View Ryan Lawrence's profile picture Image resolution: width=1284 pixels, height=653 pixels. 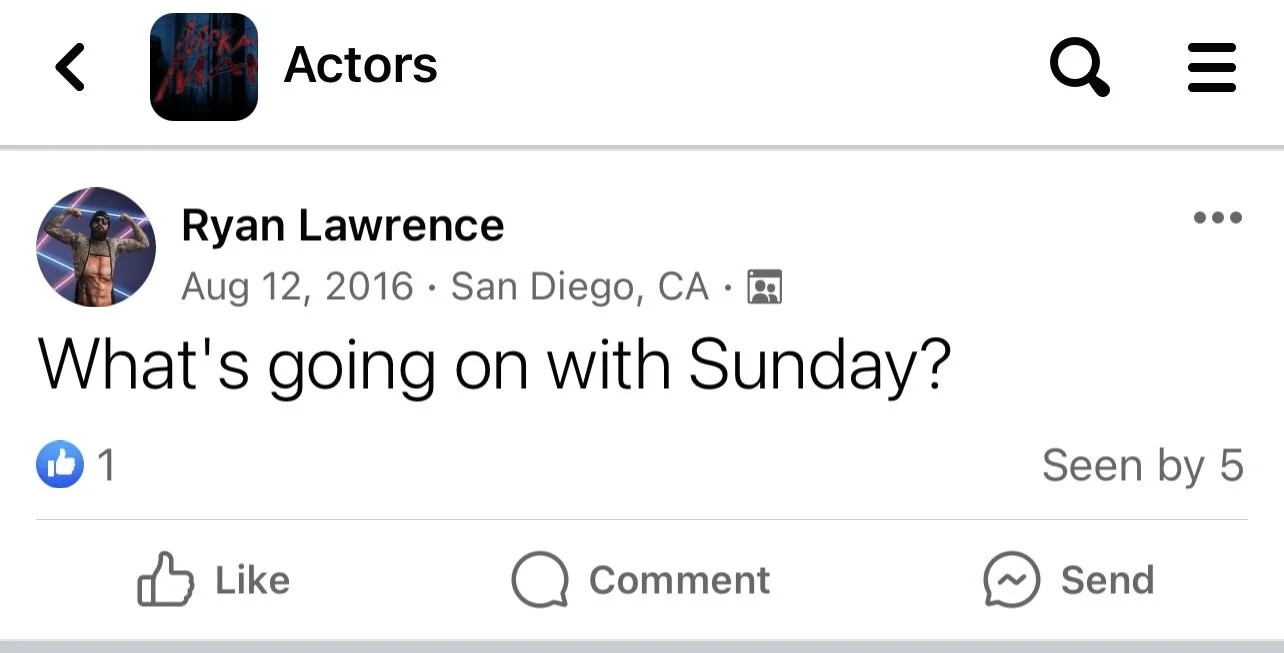[96, 246]
